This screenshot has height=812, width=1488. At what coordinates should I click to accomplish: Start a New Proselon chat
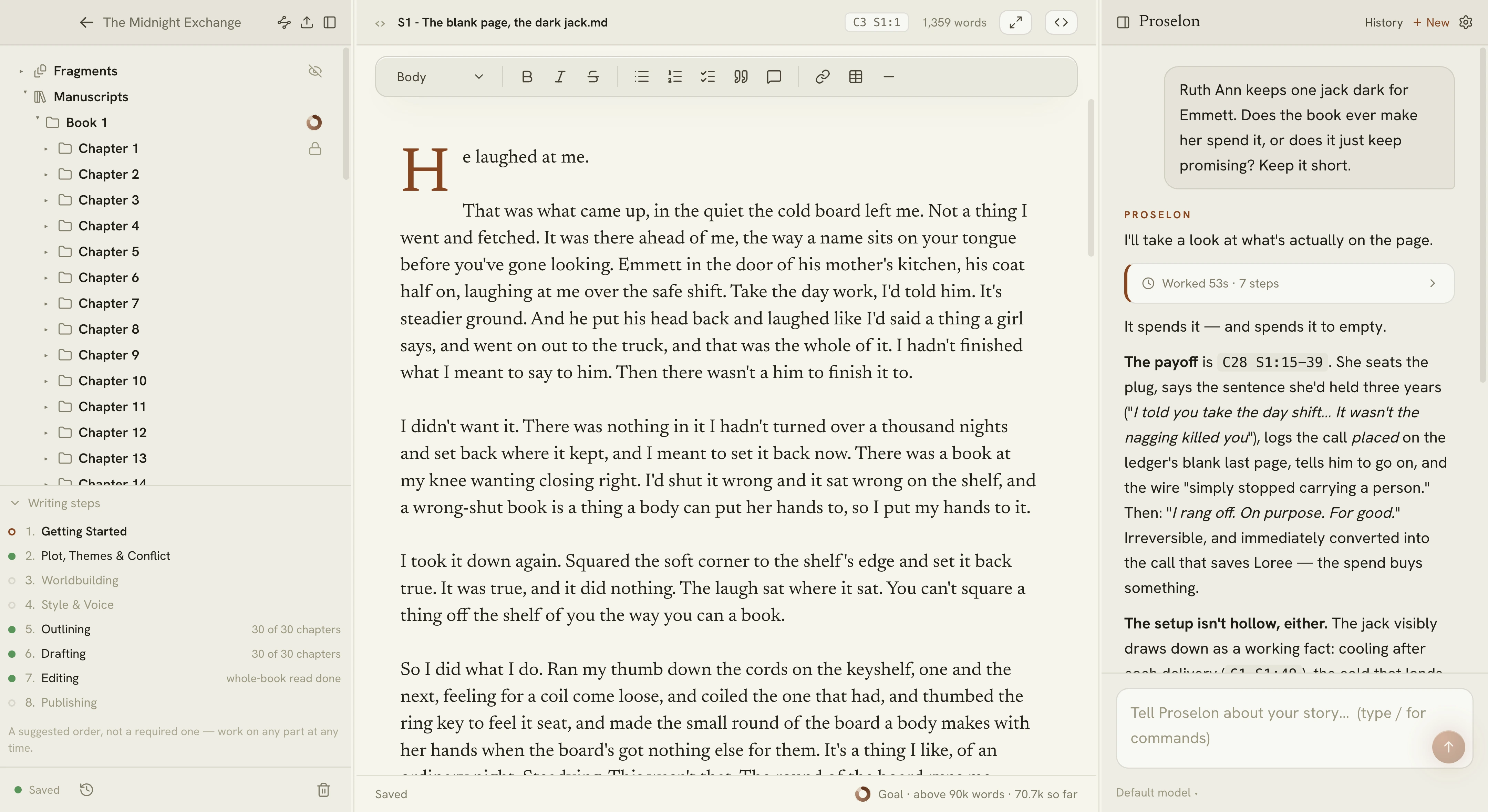click(x=1431, y=22)
